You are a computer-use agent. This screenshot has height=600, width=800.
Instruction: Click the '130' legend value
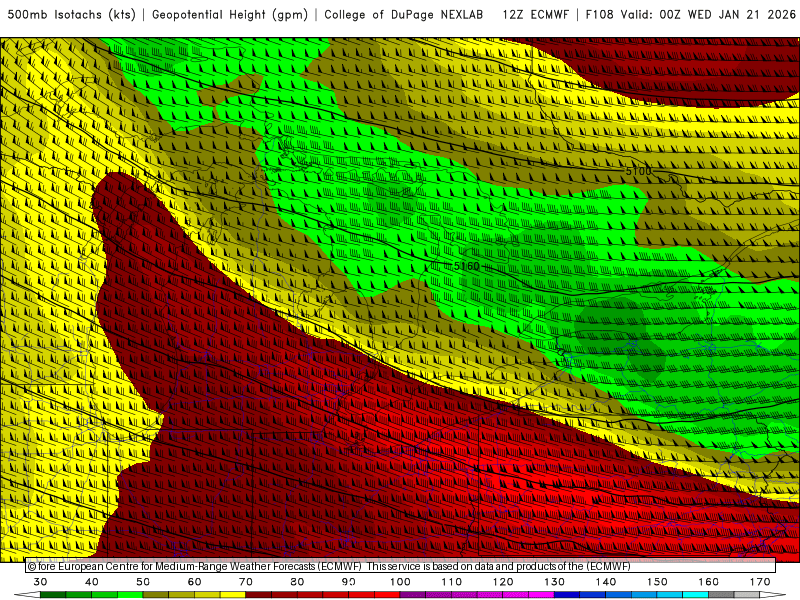coord(555,582)
